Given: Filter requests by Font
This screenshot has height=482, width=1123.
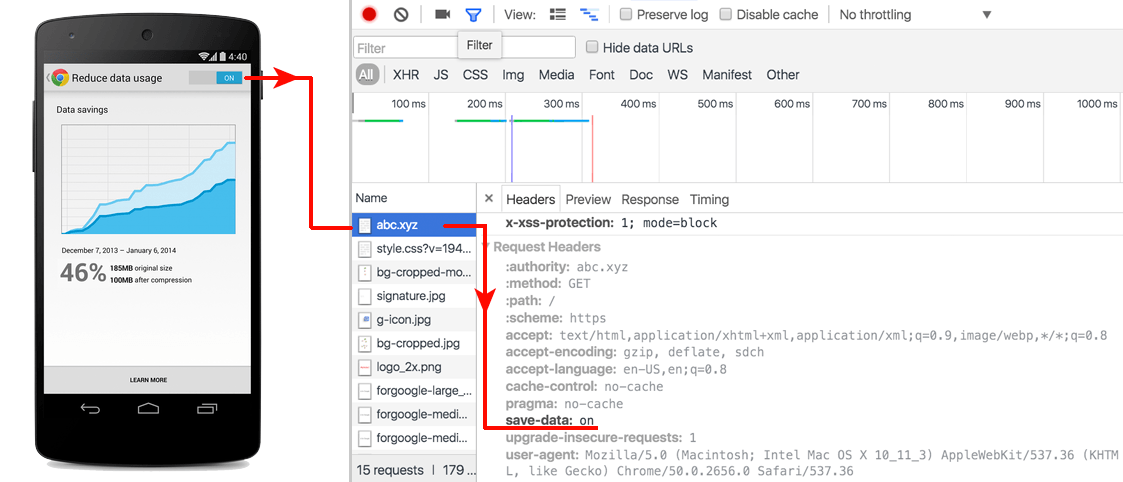Looking at the screenshot, I should tap(602, 74).
